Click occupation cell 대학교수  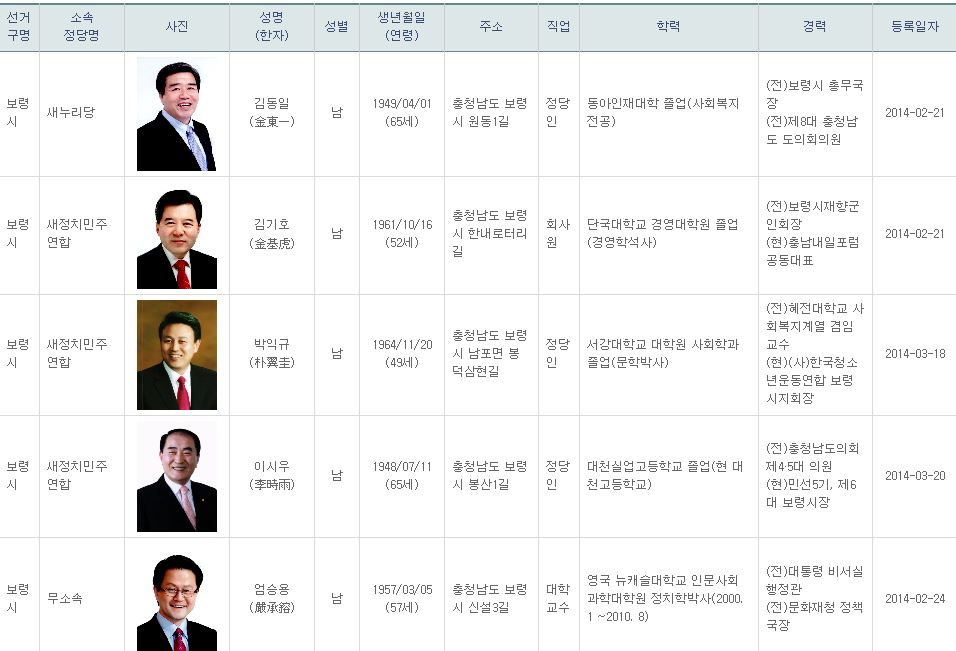[558, 599]
